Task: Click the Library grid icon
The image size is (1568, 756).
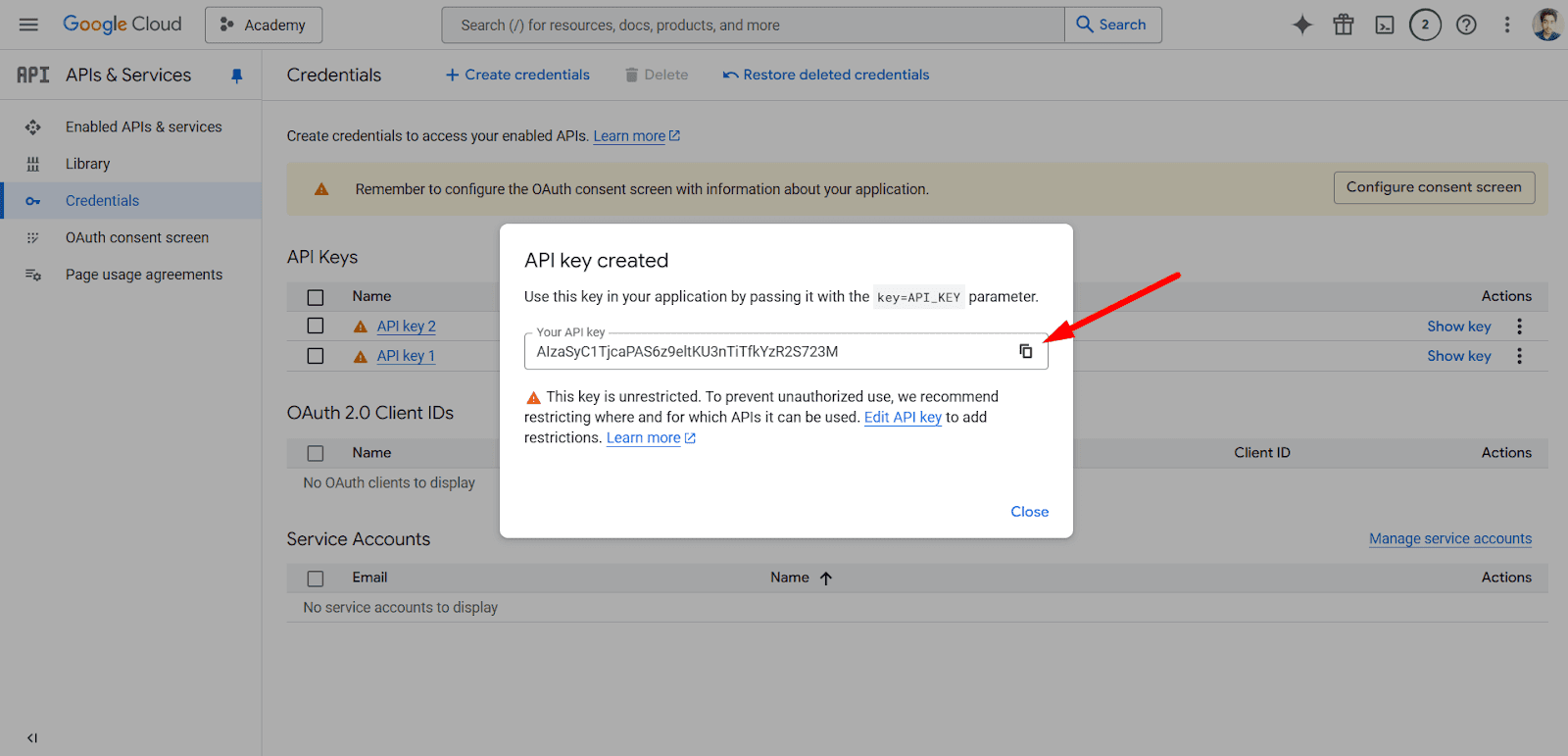Action: click(33, 164)
